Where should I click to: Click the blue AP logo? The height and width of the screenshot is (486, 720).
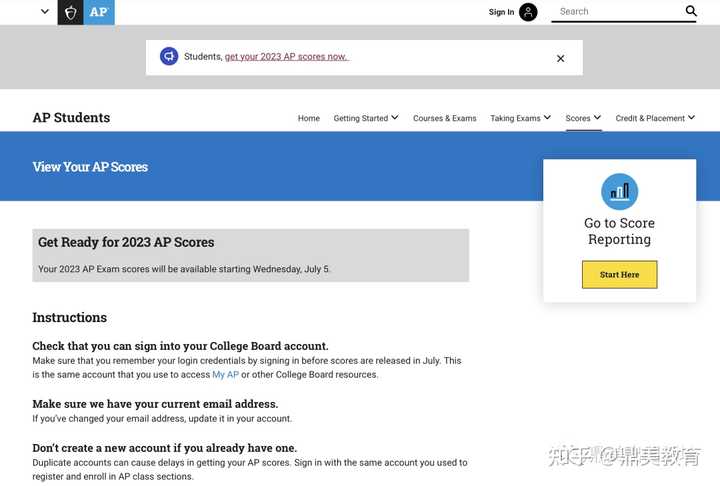[99, 12]
